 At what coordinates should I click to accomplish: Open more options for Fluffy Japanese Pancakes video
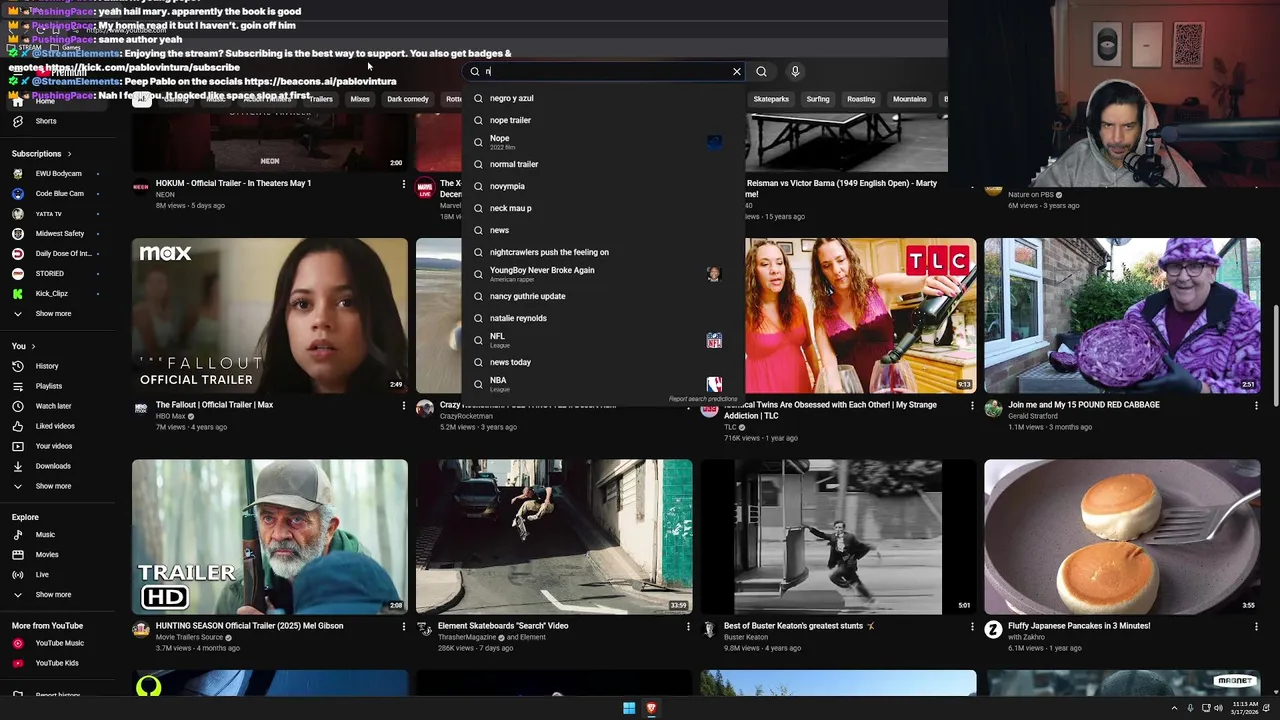click(x=1256, y=627)
